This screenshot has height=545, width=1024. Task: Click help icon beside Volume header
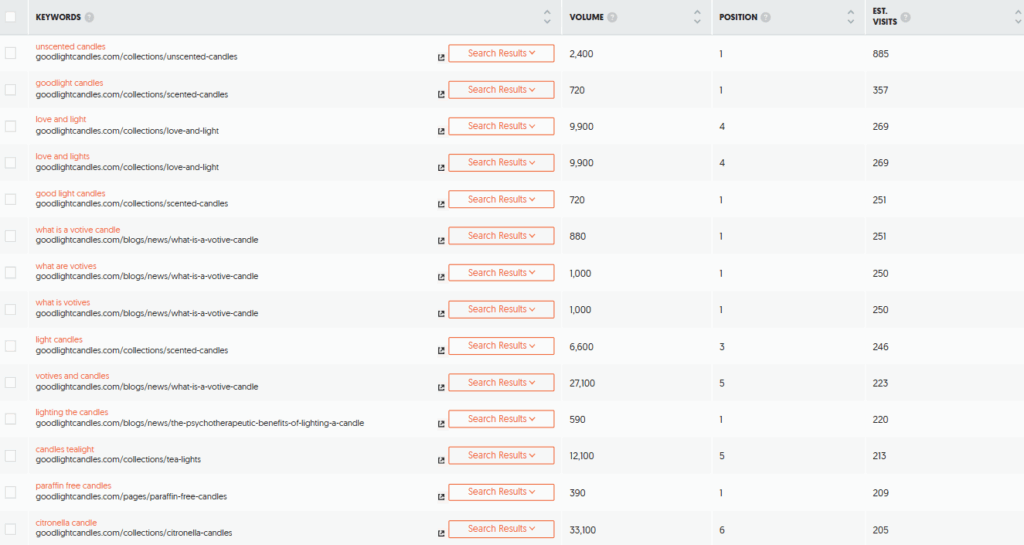612,17
